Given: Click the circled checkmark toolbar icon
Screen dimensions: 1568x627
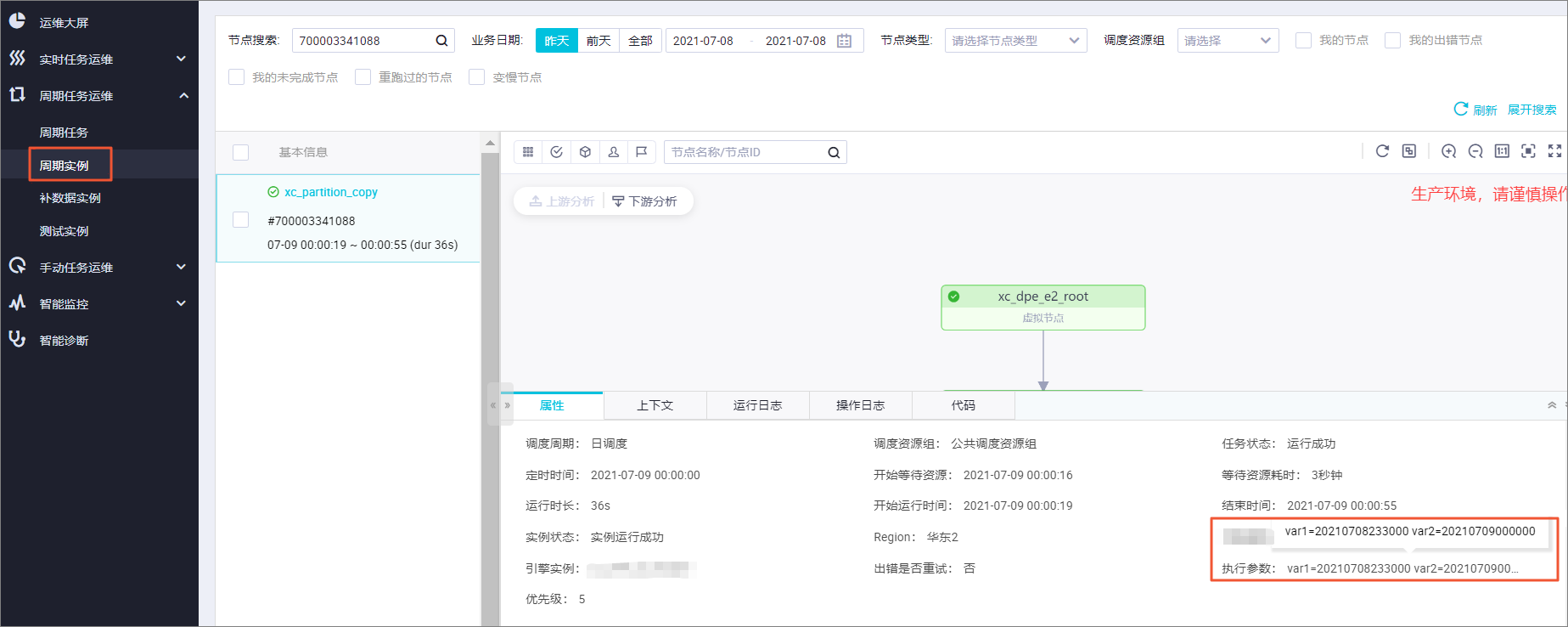Looking at the screenshot, I should (556, 152).
